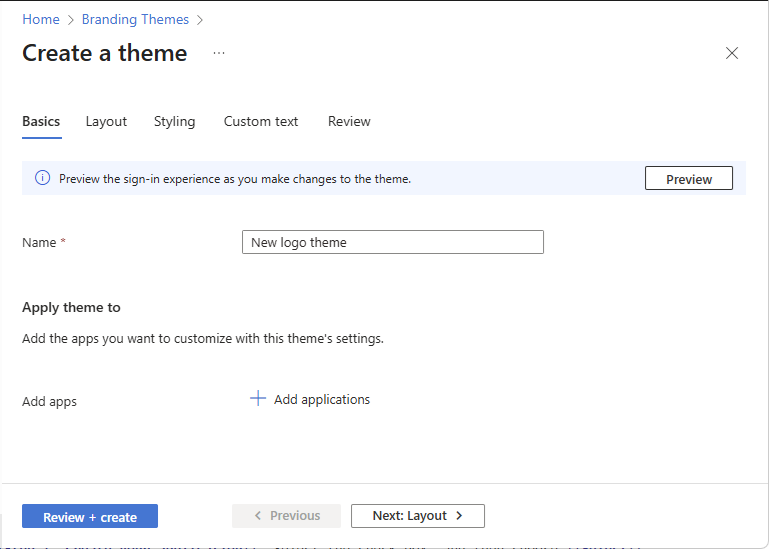
Task: Click the plus icon for adding applications
Action: pyautogui.click(x=257, y=399)
